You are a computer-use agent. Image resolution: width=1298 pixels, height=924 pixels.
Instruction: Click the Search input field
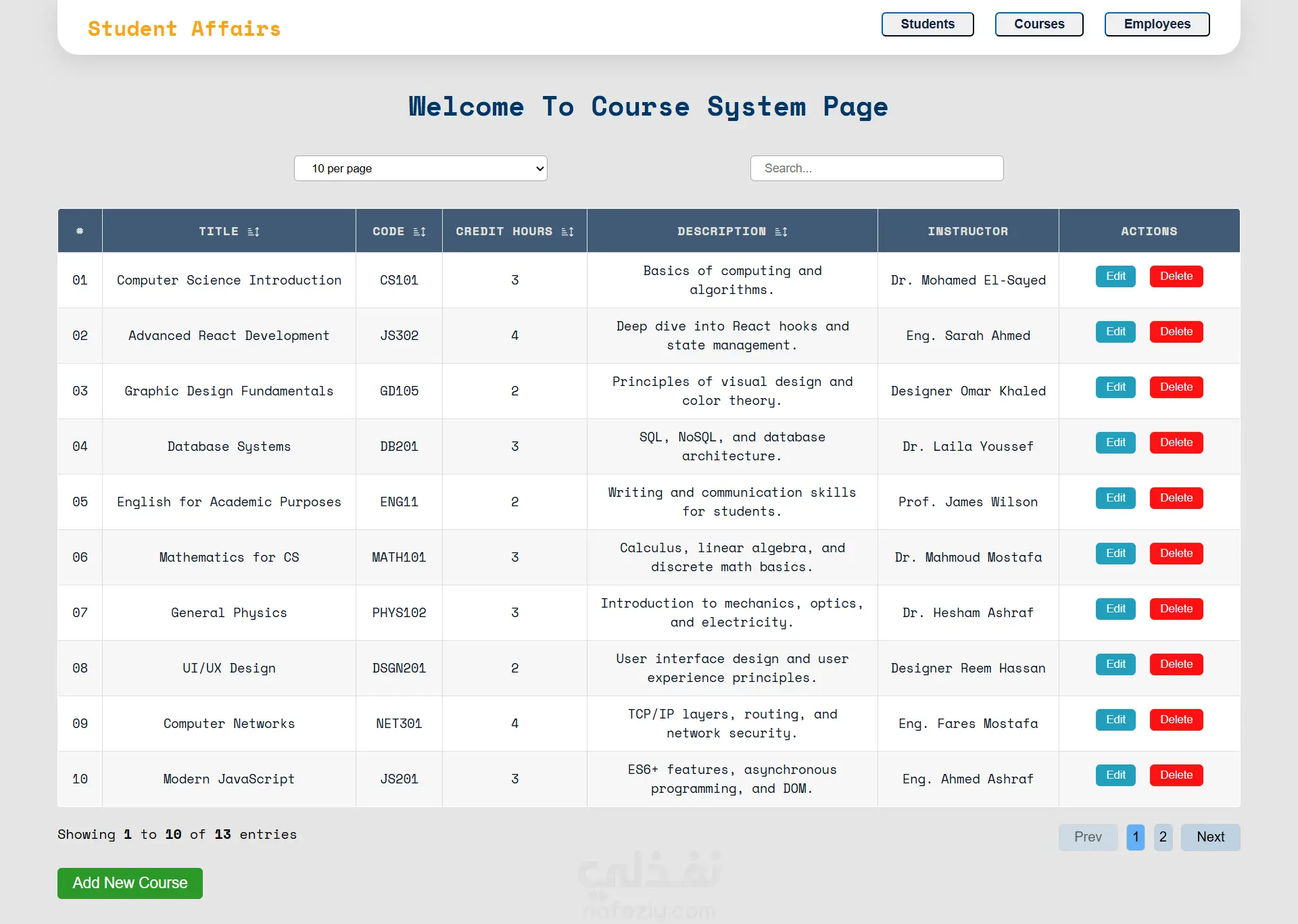pos(876,168)
